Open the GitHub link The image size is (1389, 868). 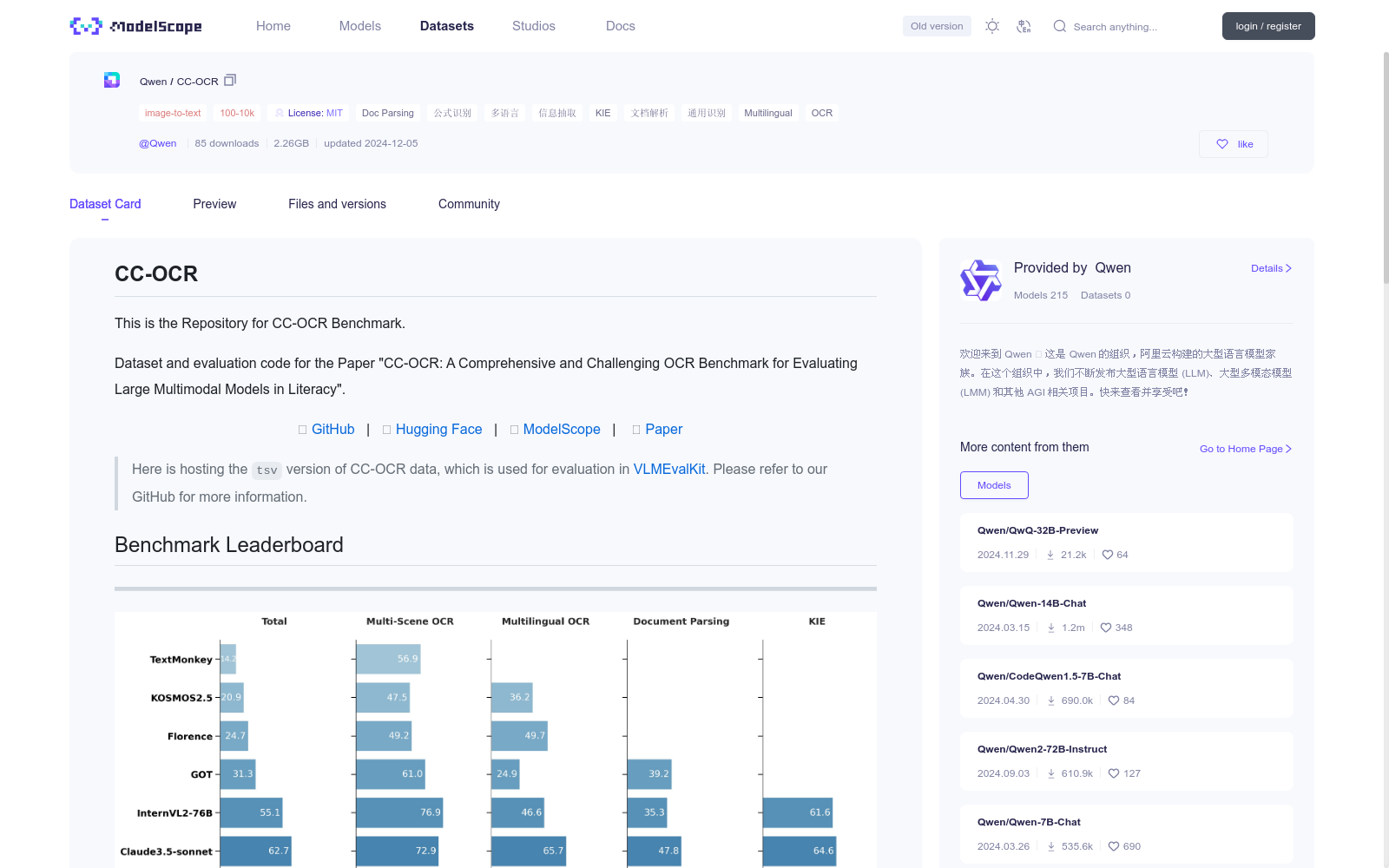click(x=333, y=430)
